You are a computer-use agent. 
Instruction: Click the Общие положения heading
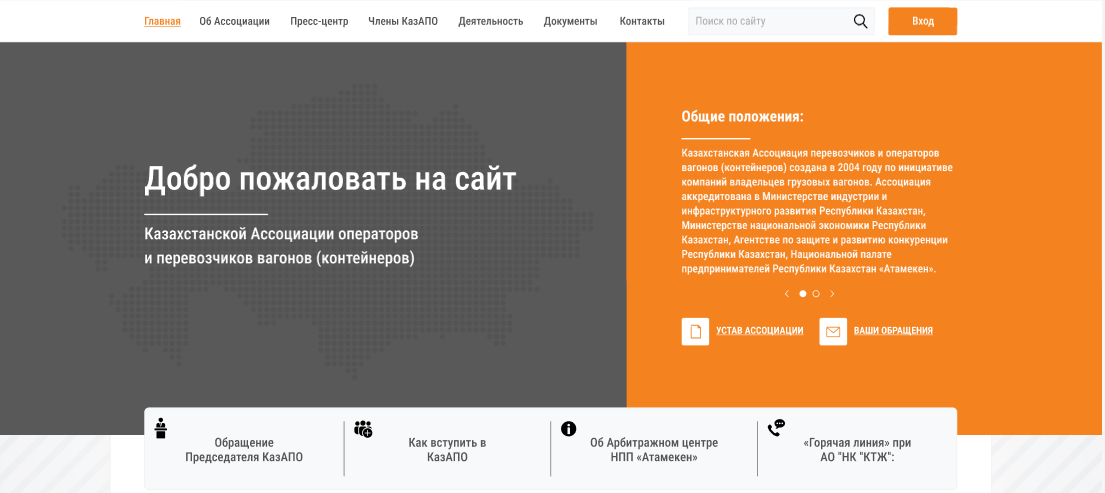tap(743, 117)
